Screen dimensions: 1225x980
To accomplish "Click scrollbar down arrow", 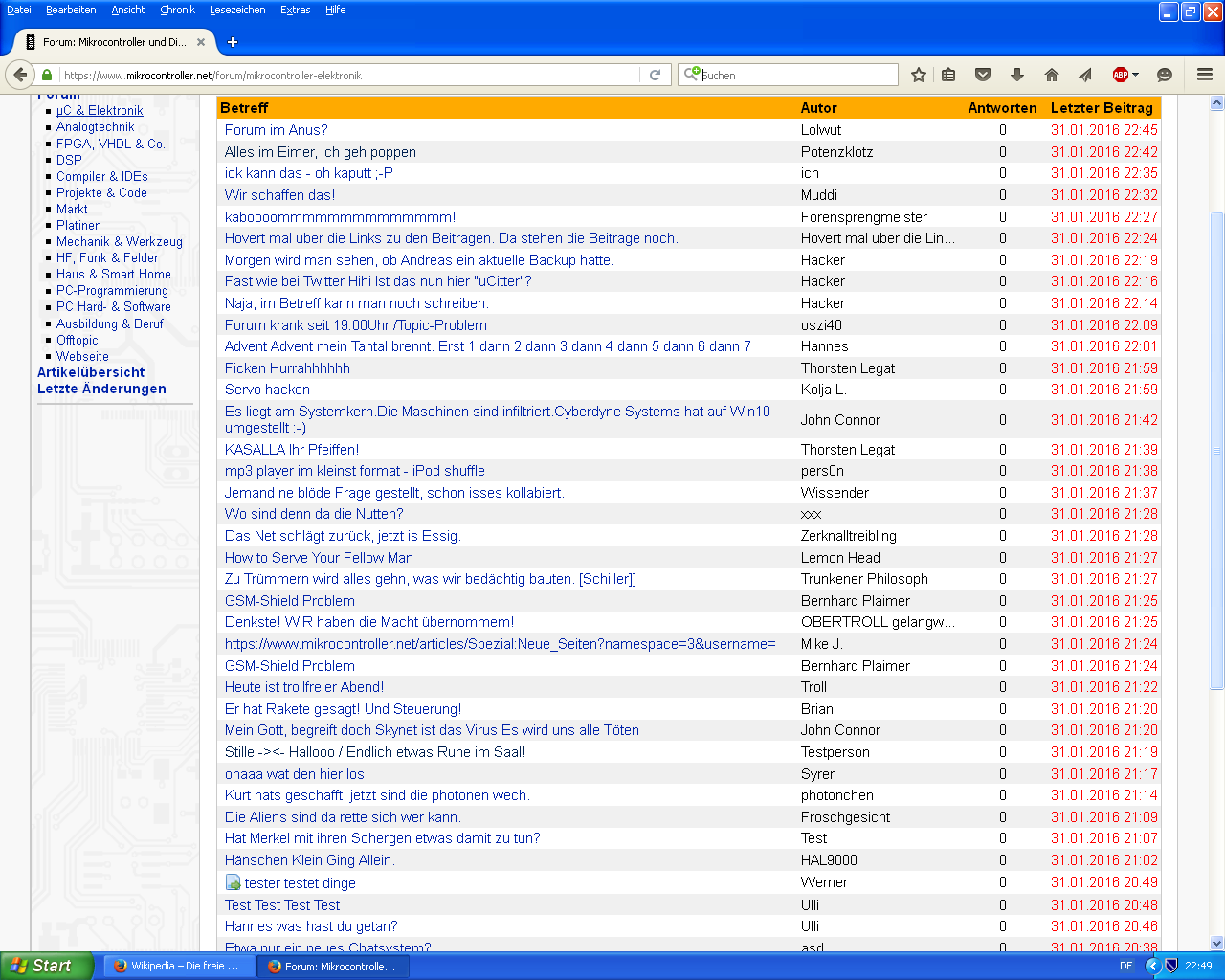I will click(1217, 943).
